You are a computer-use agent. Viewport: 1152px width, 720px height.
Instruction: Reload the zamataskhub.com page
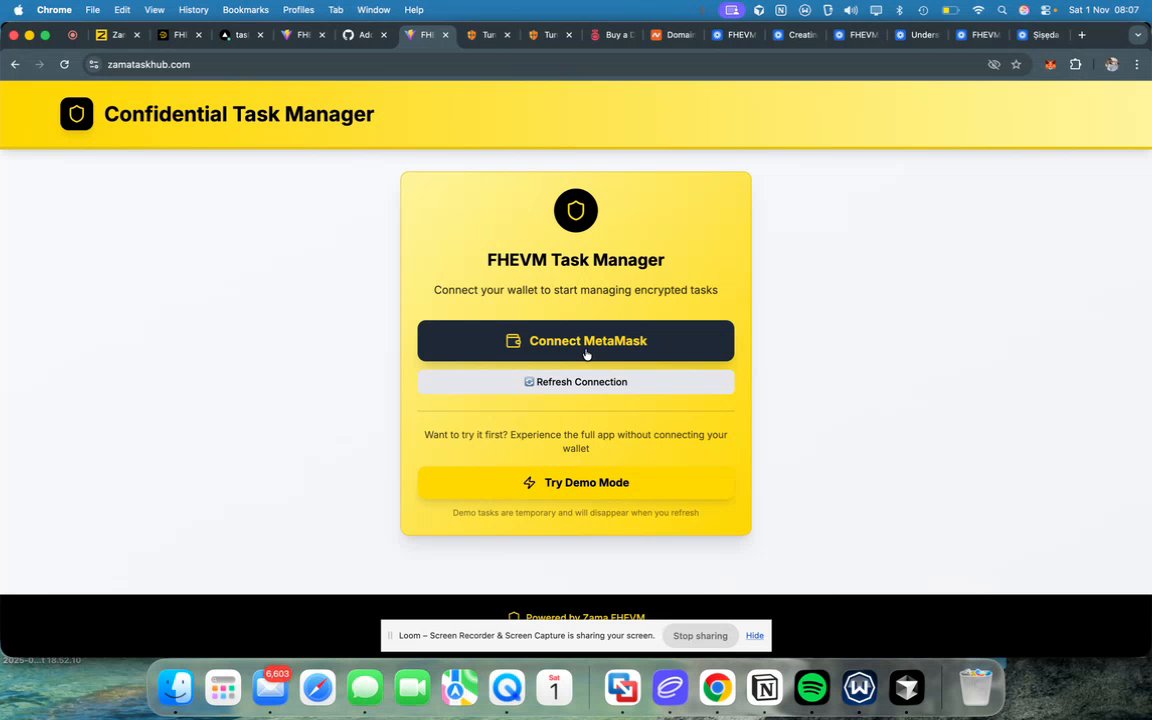(x=65, y=65)
